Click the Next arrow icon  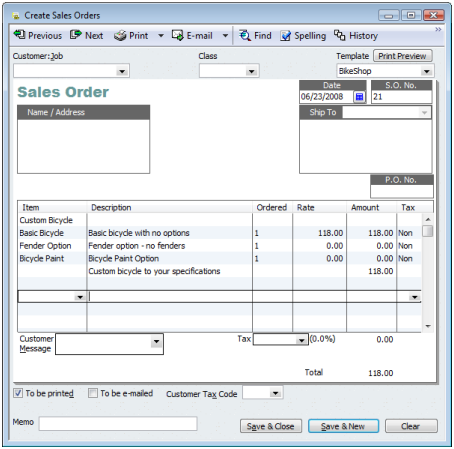coord(76,35)
